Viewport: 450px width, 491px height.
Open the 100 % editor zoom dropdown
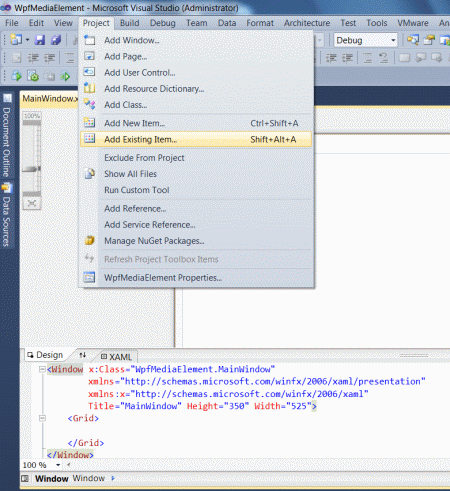pyautogui.click(x=58, y=465)
